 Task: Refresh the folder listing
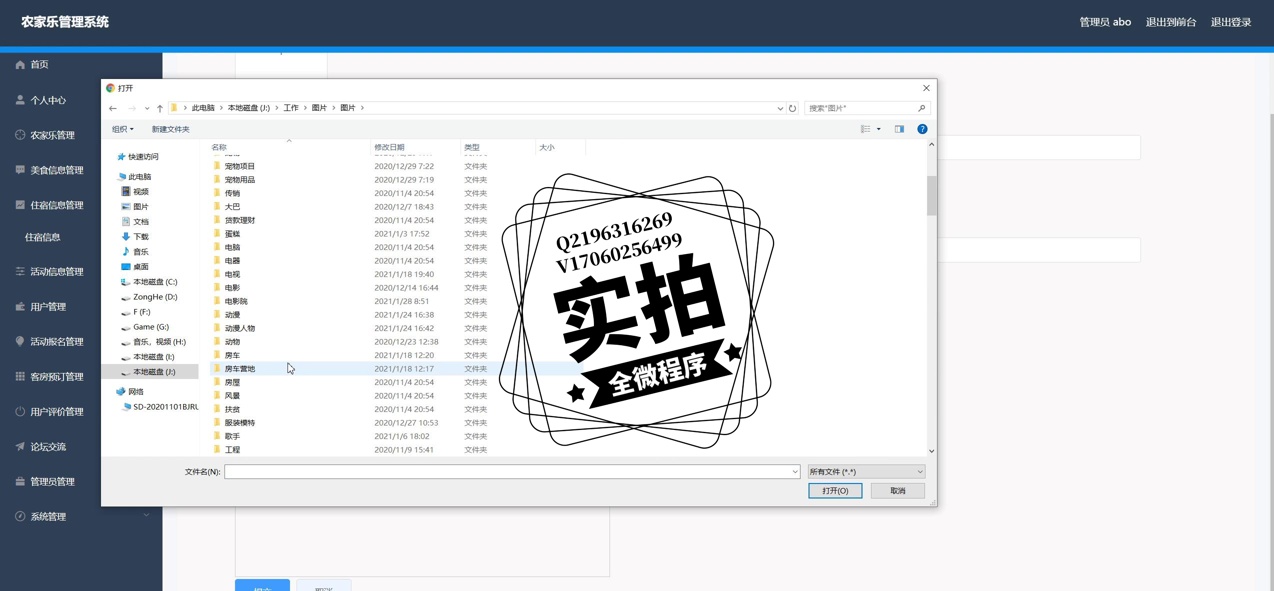click(793, 108)
